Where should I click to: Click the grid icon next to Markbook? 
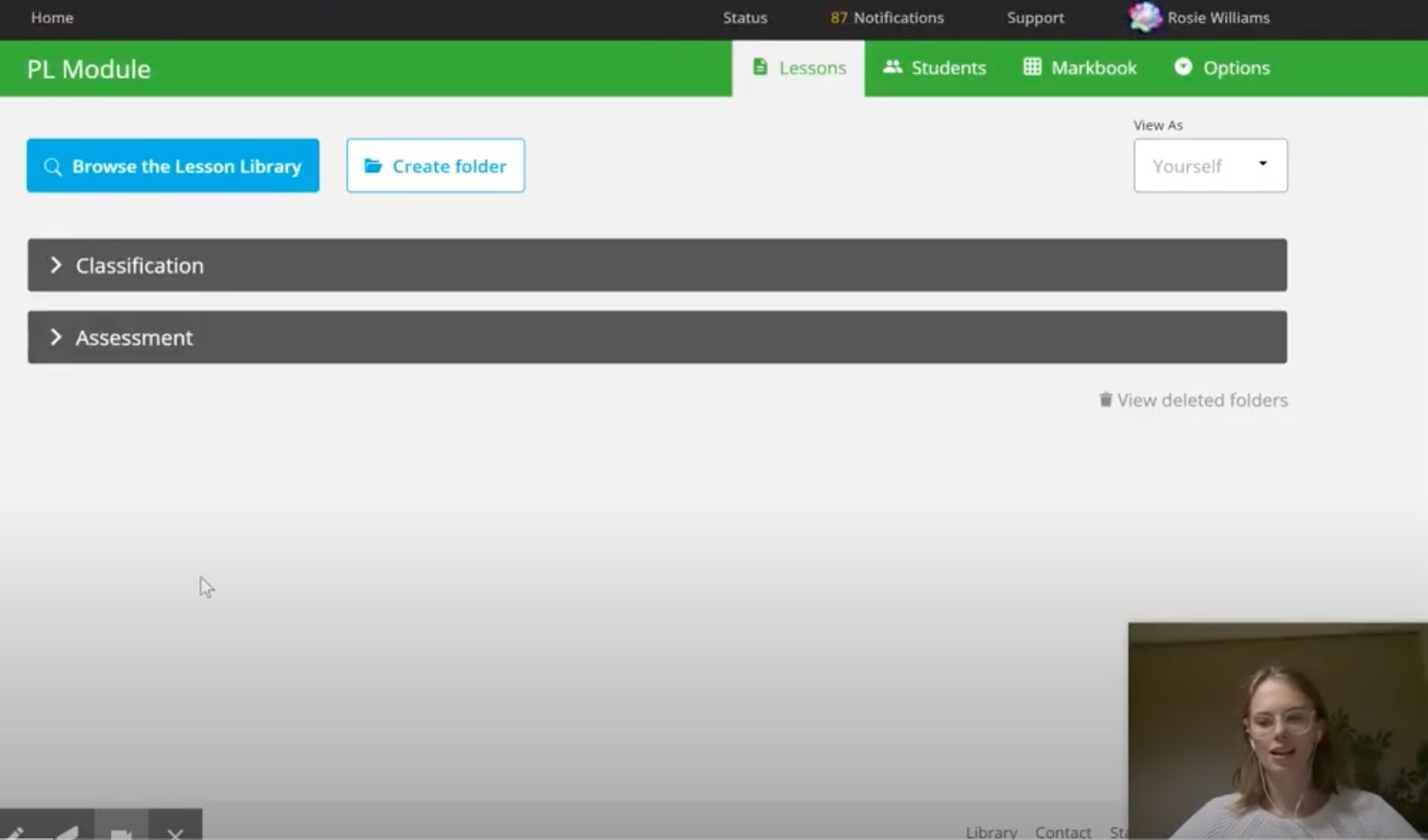[x=1032, y=67]
